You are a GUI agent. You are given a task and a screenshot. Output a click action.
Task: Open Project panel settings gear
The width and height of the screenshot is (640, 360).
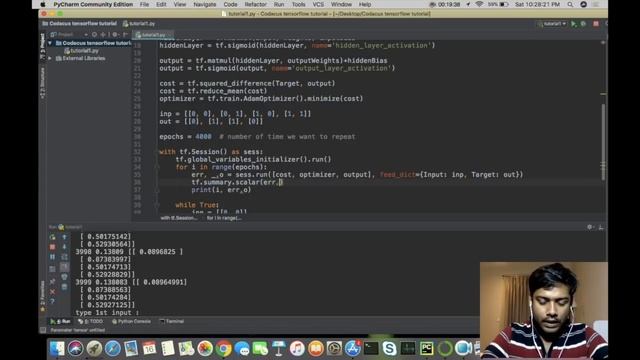pyautogui.click(x=115, y=35)
